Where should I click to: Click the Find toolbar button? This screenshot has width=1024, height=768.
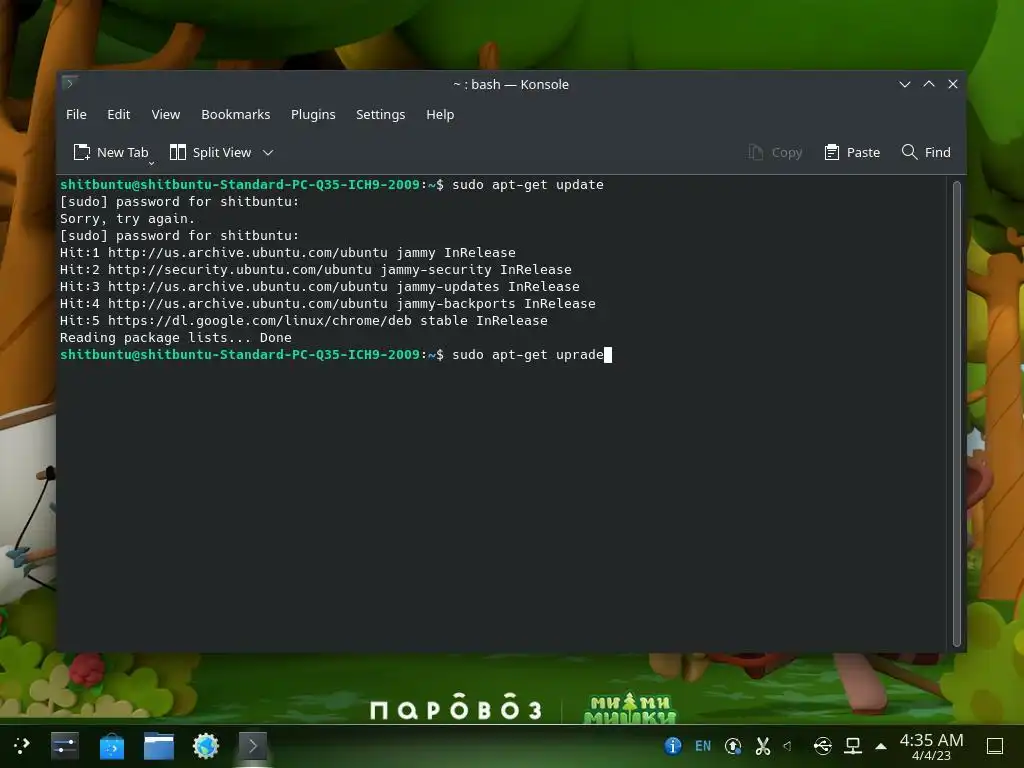pyautogui.click(x=926, y=152)
